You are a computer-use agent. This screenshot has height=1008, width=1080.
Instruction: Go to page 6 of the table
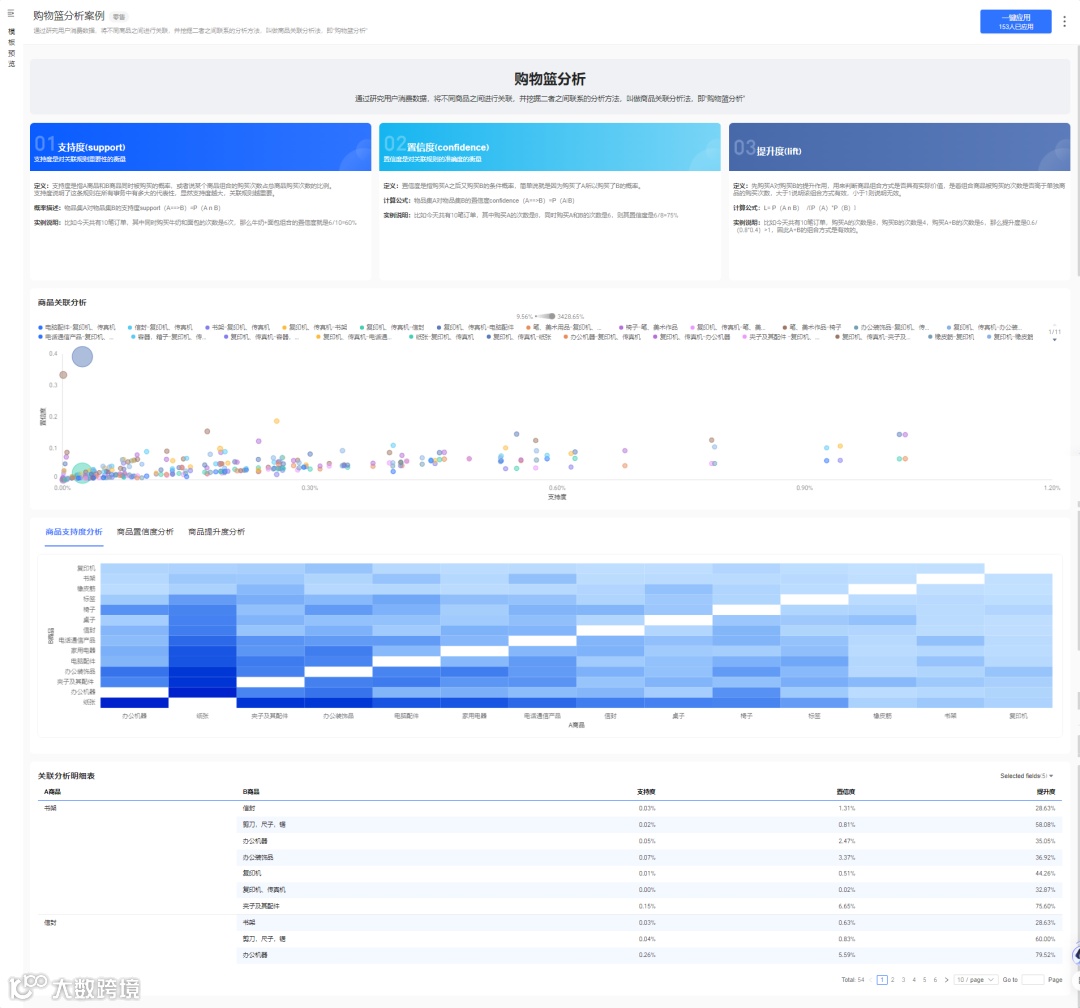tap(935, 980)
